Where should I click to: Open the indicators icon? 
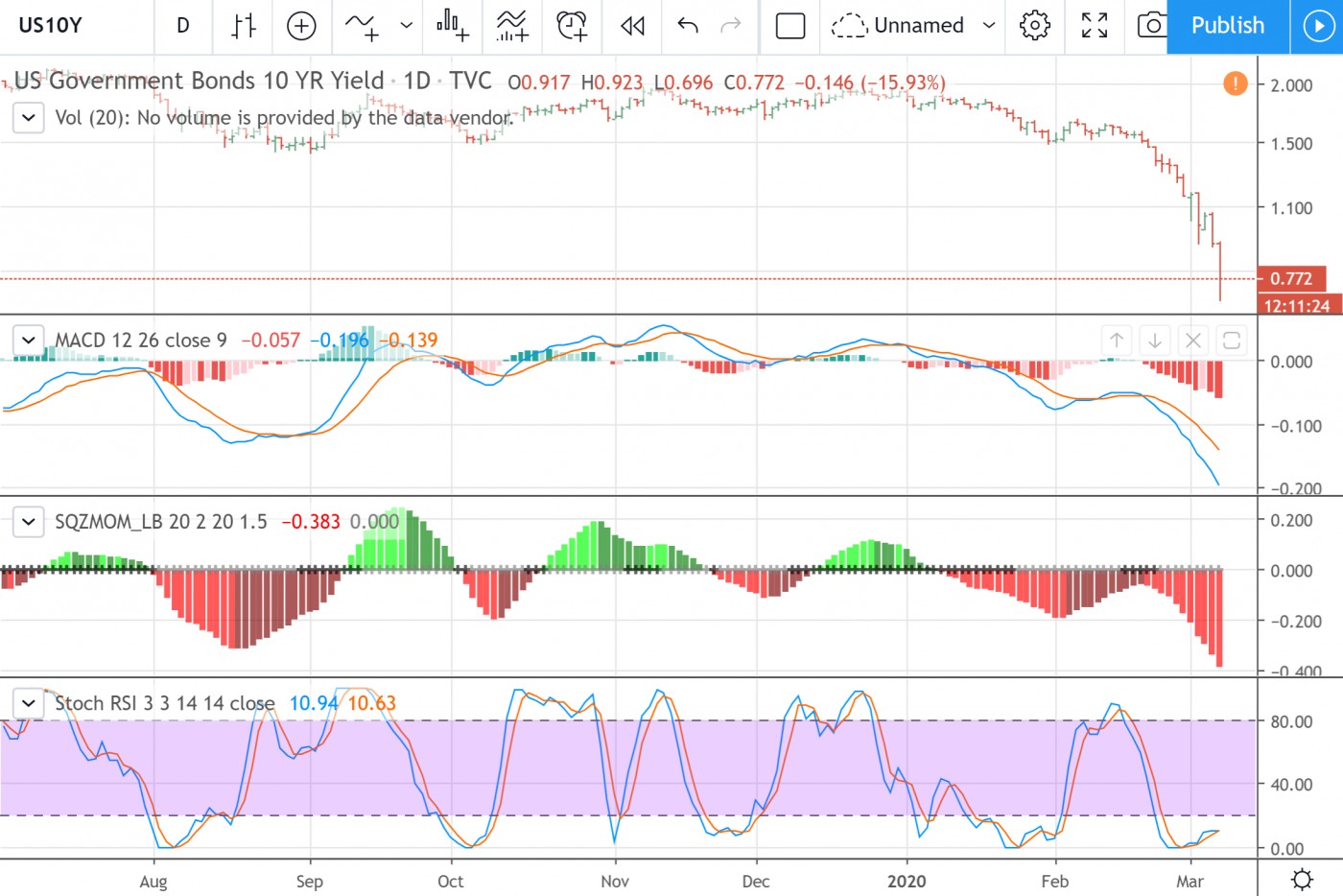[362, 26]
